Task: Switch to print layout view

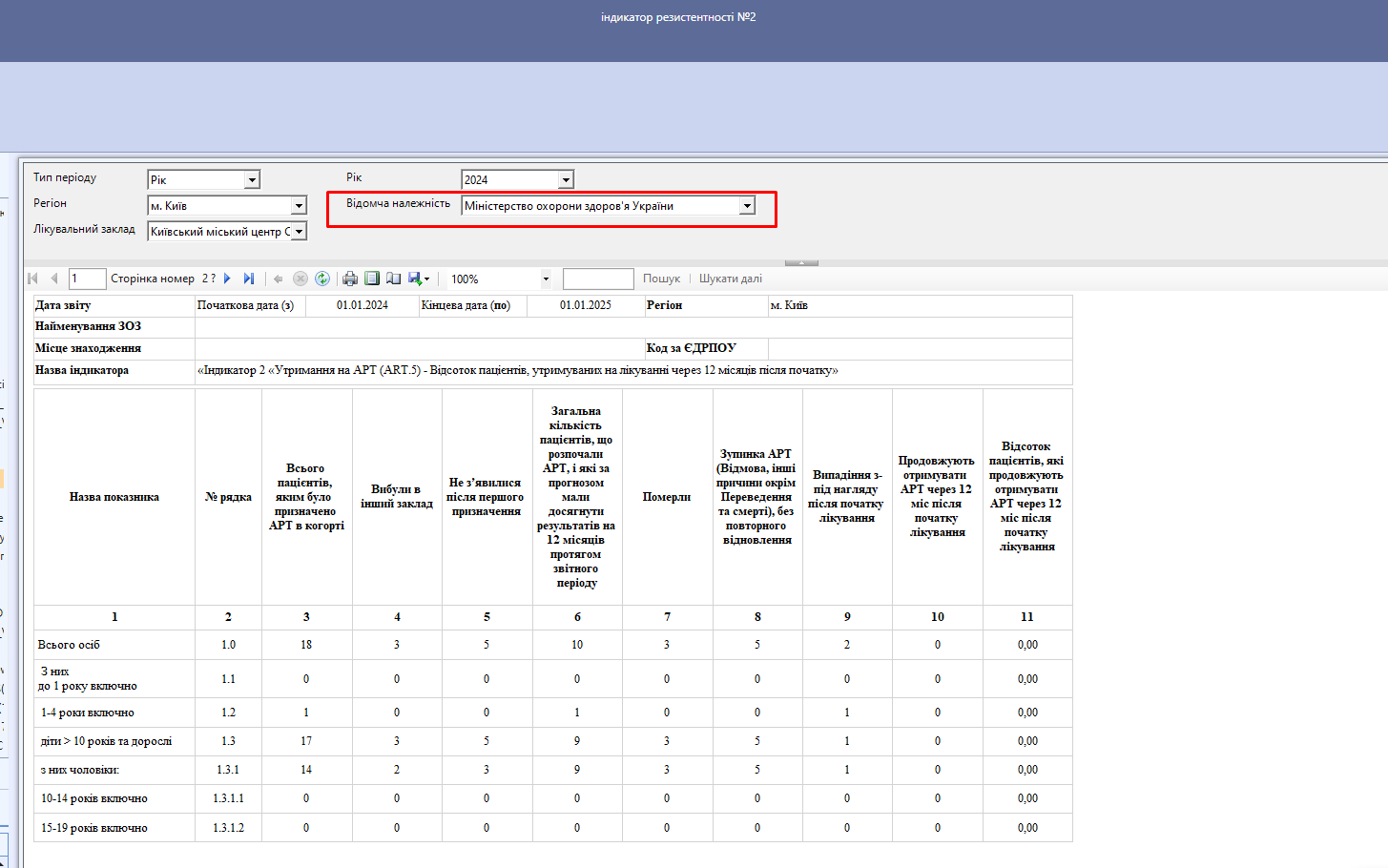Action: point(372,279)
